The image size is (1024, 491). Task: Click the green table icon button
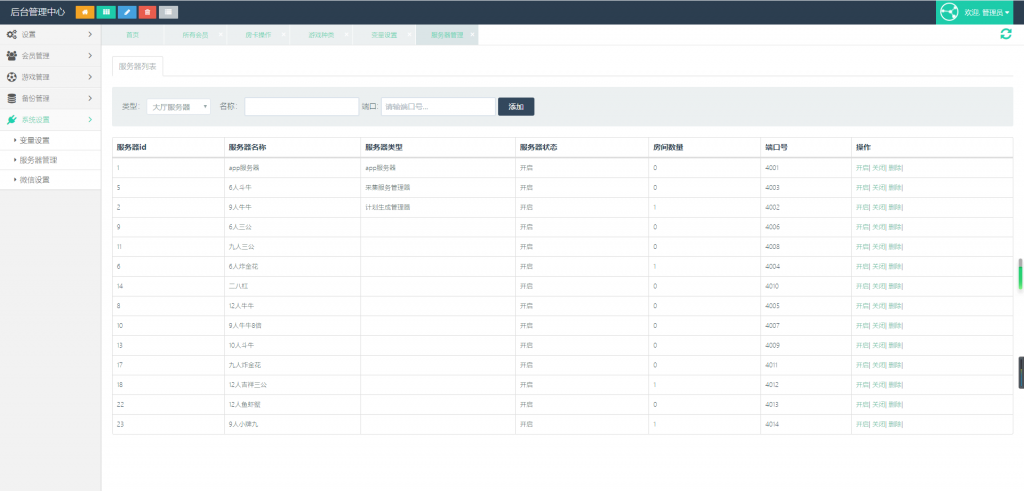[x=106, y=12]
